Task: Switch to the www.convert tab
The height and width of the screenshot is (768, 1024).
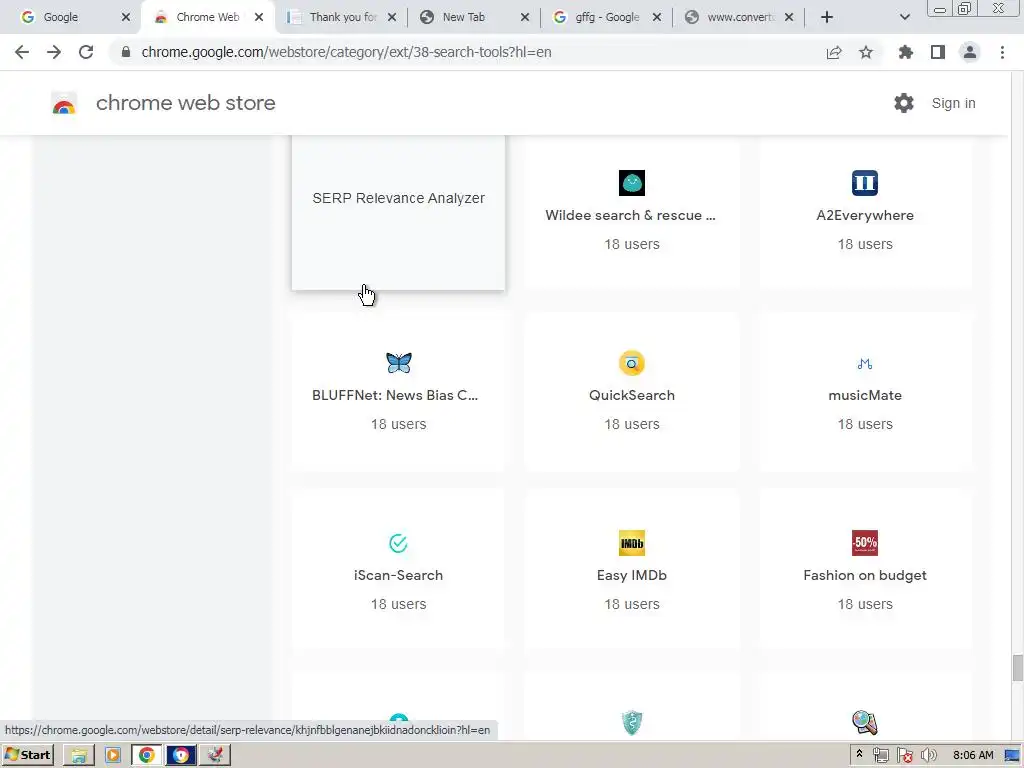Action: (740, 17)
